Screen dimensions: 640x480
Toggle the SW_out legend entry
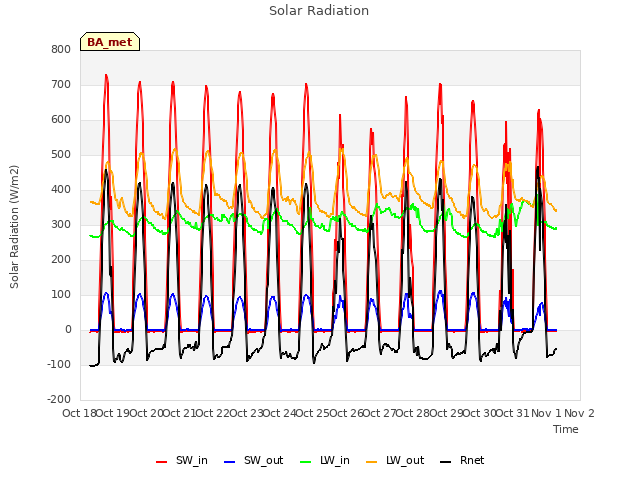[253, 461]
